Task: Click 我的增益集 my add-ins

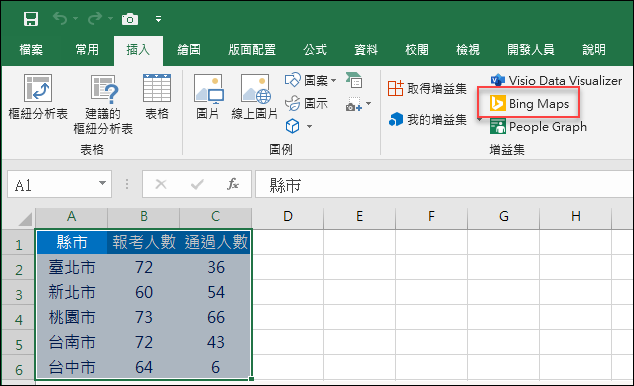Action: pos(428,120)
